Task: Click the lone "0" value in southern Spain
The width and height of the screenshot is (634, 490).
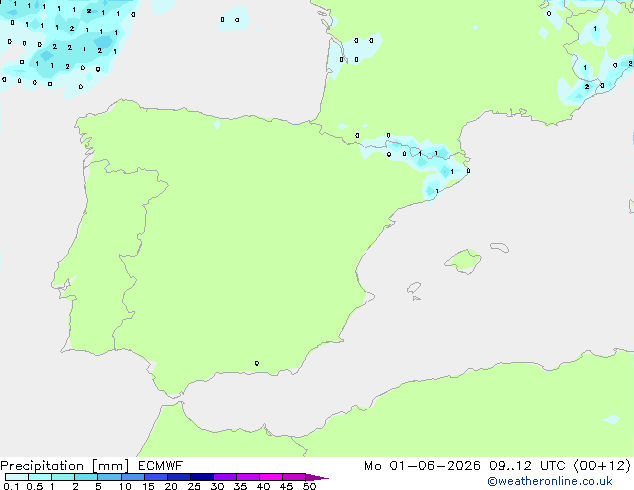Action: (257, 363)
